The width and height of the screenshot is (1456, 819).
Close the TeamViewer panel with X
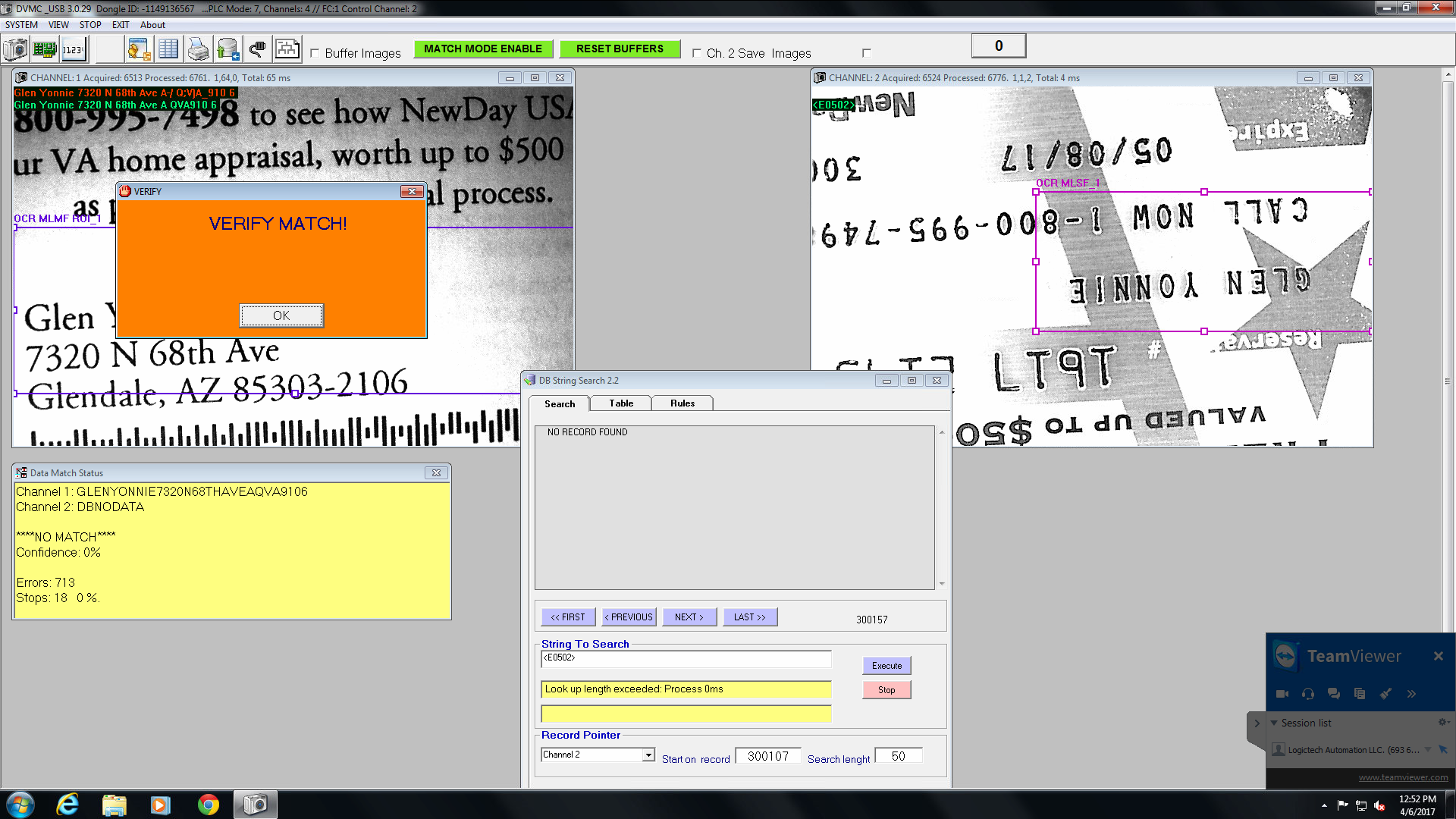pyautogui.click(x=1439, y=656)
